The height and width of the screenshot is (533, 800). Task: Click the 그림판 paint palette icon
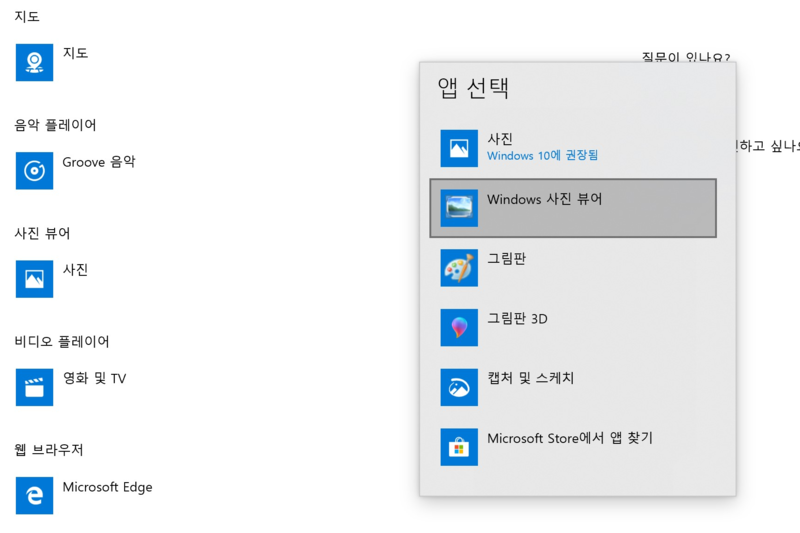(459, 268)
